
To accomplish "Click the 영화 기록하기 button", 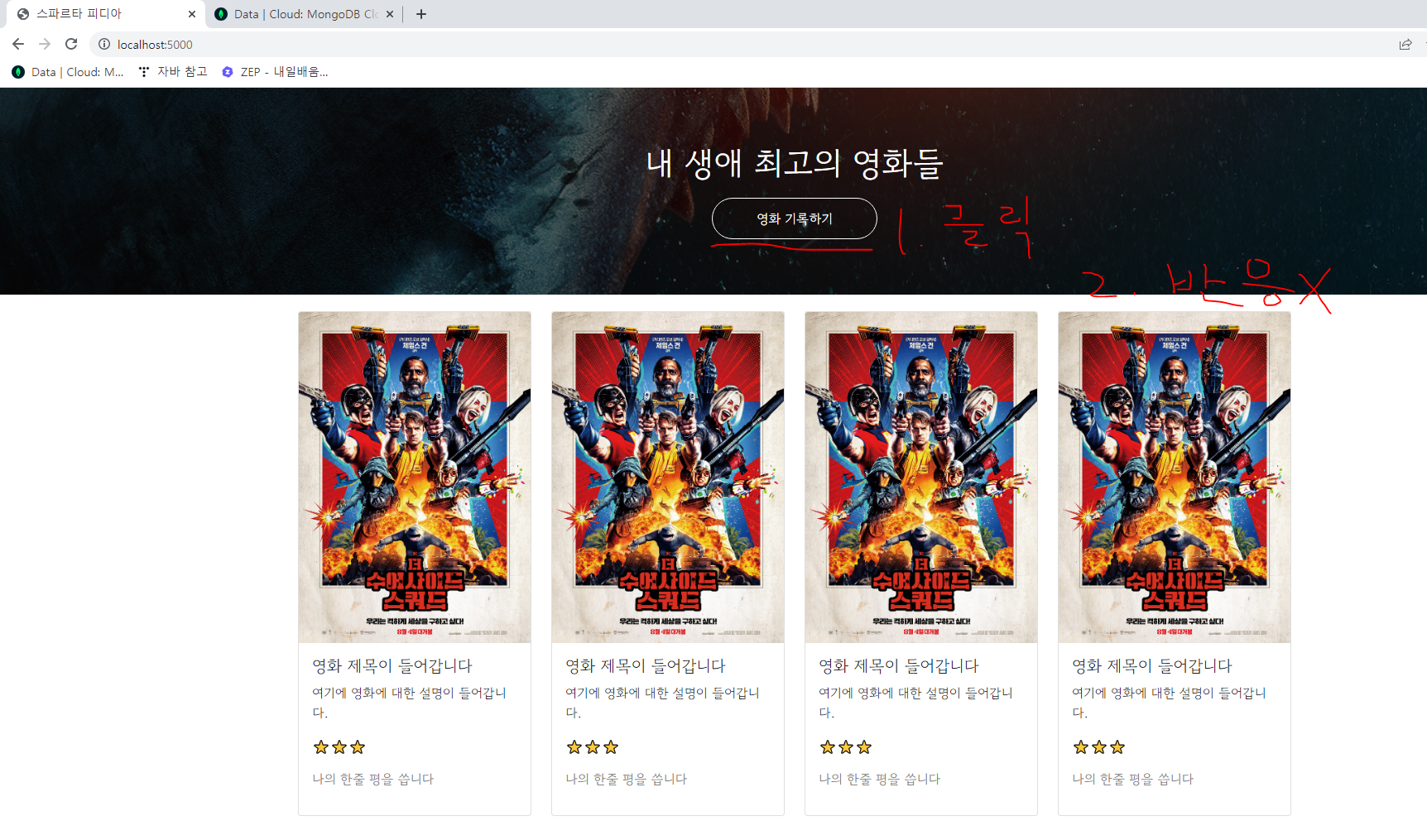I will [795, 218].
